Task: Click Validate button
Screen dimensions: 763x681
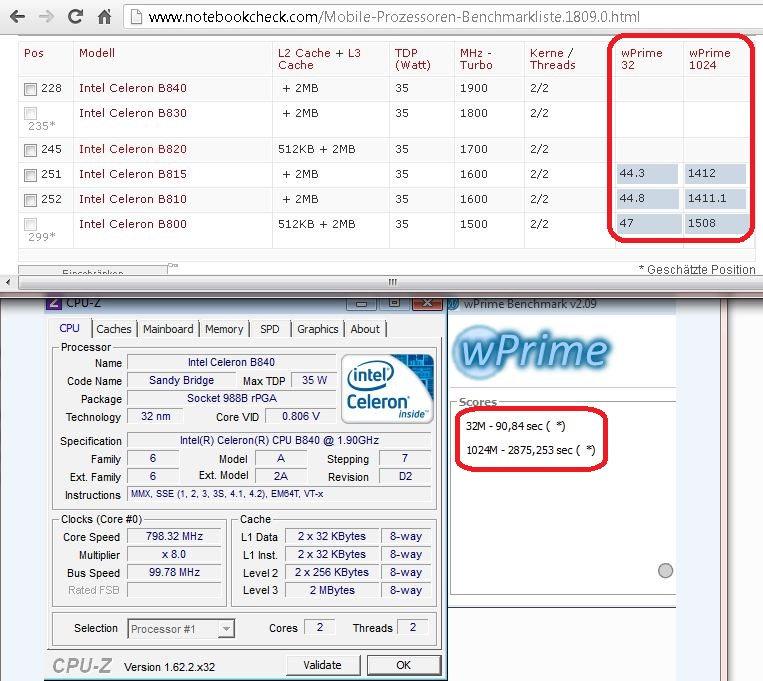Action: [323, 665]
